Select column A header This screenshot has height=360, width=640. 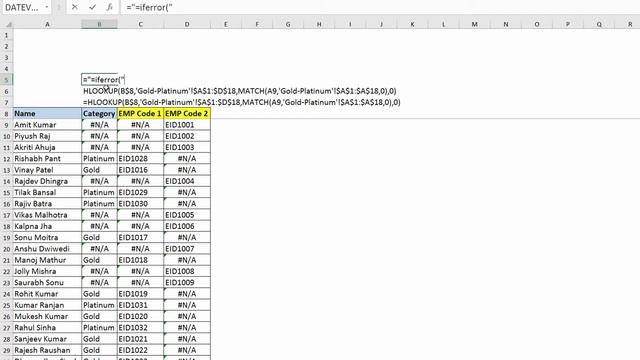(x=47, y=24)
